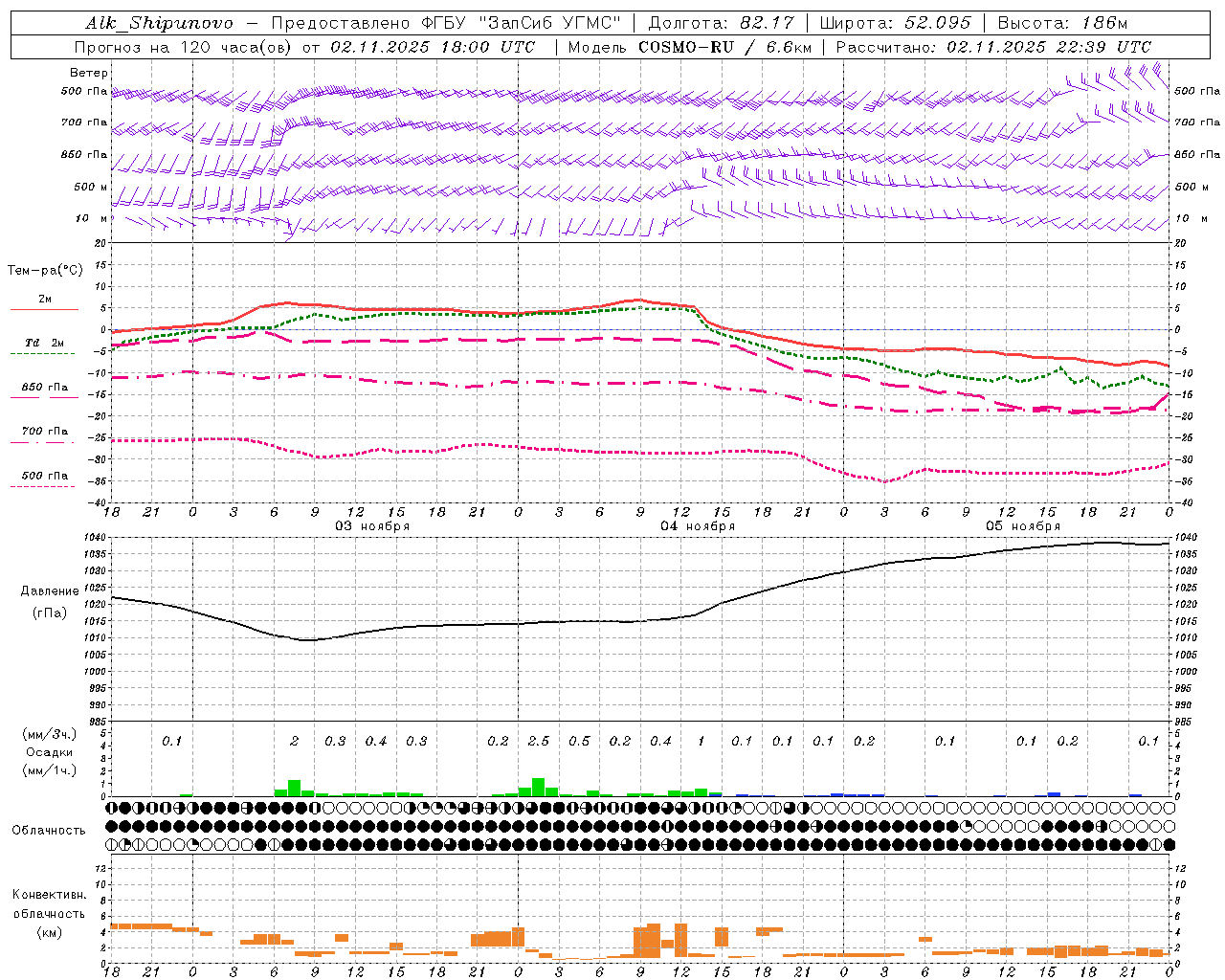
Task: Select the Долгота: 82.17 header field
Action: (721, 23)
